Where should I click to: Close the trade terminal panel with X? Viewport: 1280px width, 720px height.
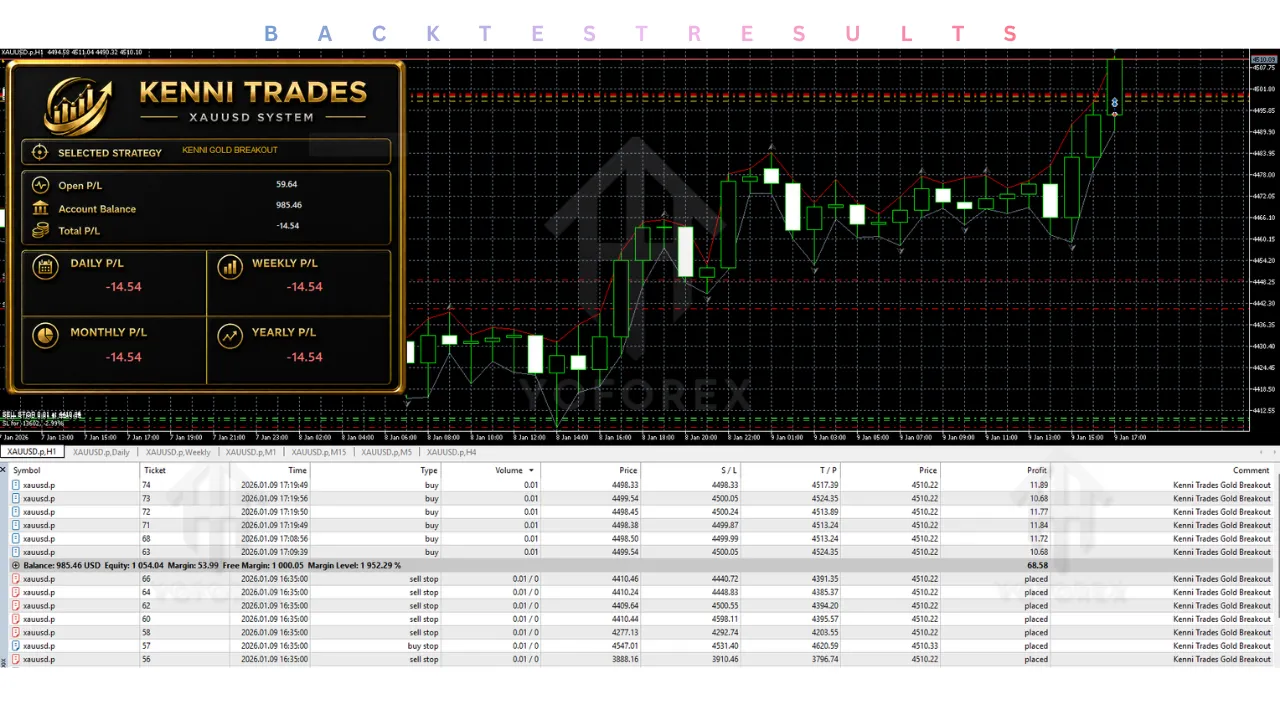(x=4, y=470)
